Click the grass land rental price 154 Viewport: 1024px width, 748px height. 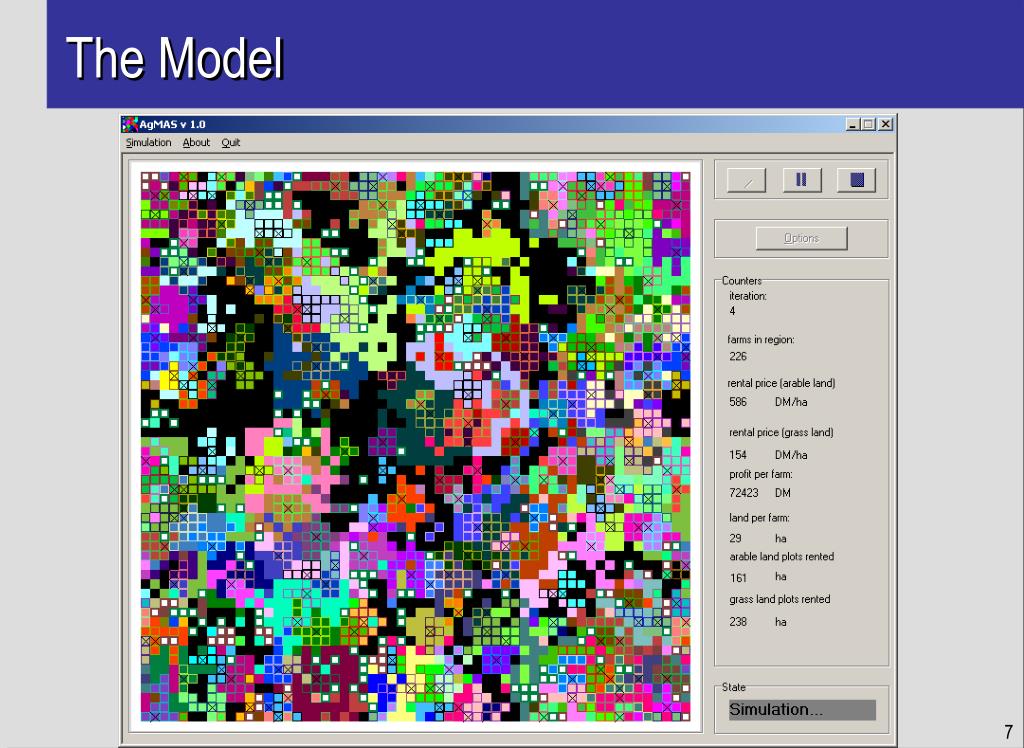tap(738, 455)
